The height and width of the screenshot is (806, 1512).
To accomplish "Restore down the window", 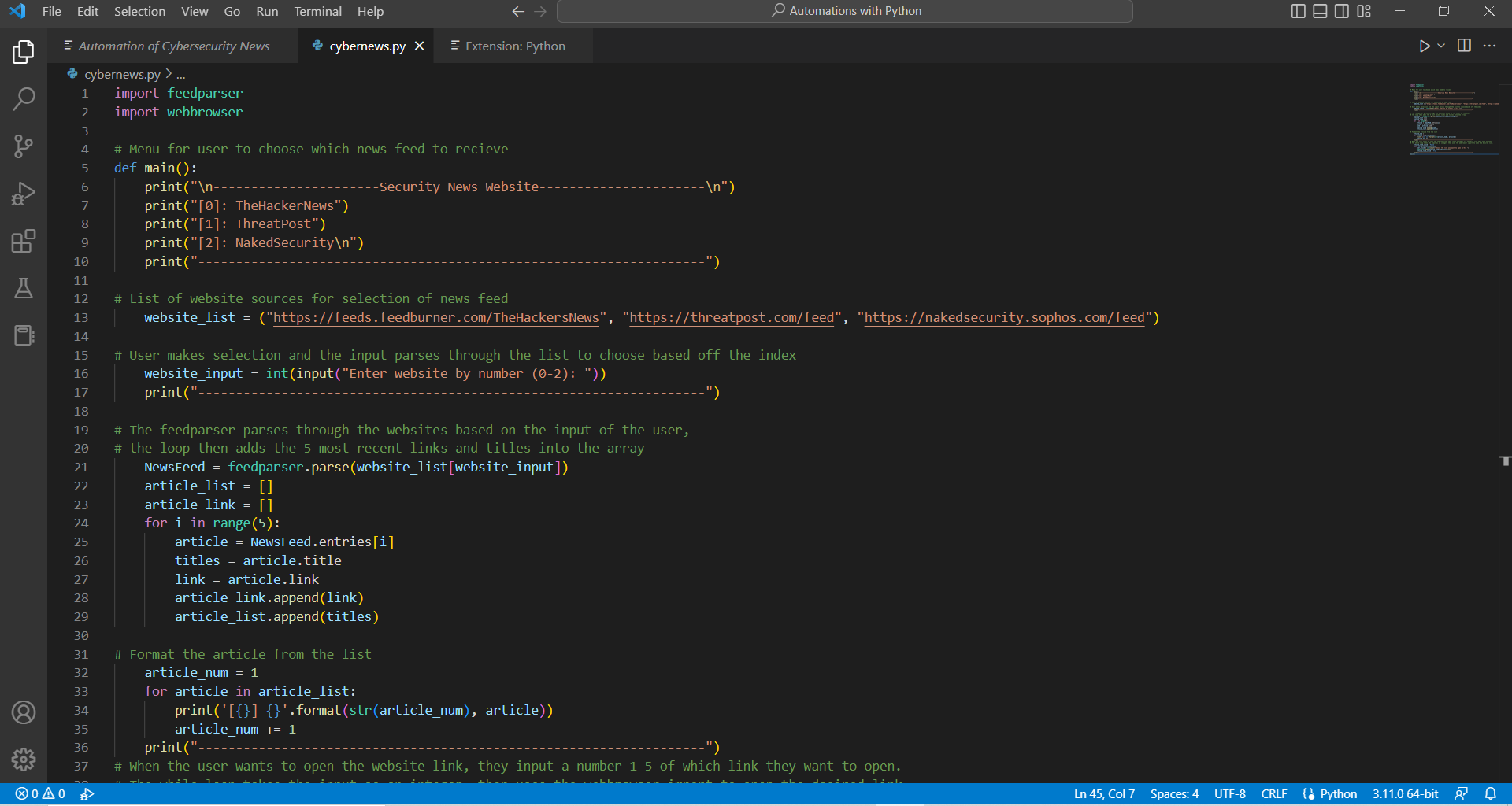I will tap(1443, 11).
